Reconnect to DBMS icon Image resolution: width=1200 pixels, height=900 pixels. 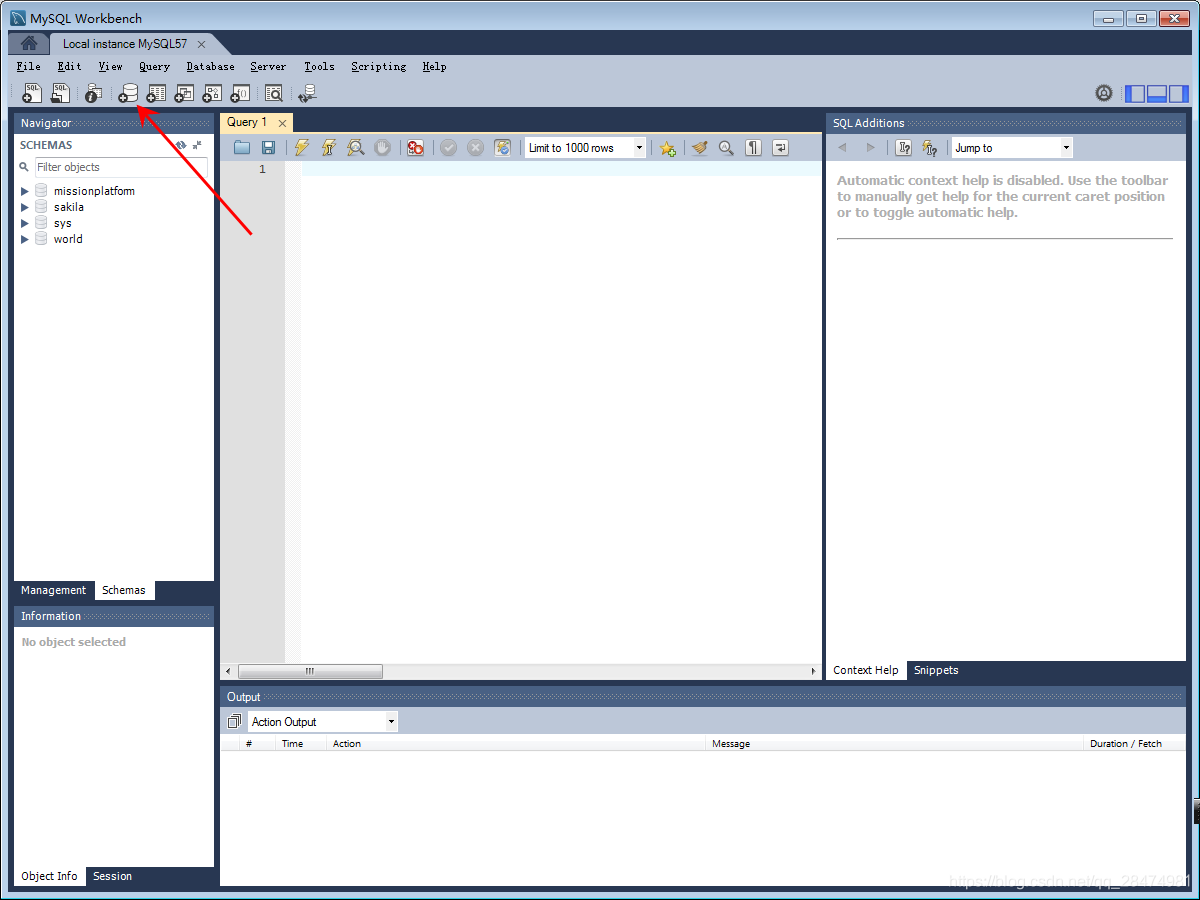(307, 93)
